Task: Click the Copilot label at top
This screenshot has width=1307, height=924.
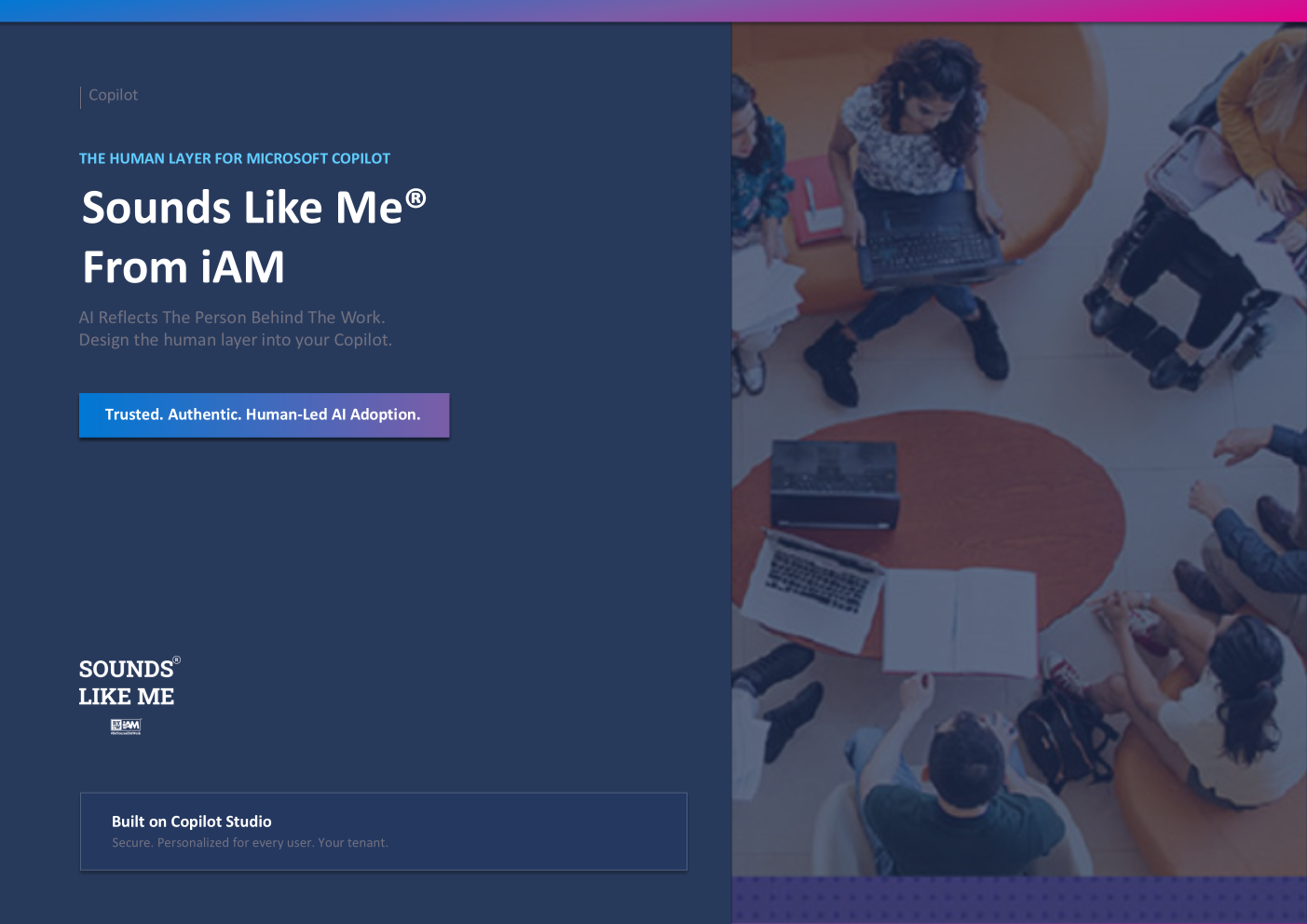Action: click(x=113, y=95)
